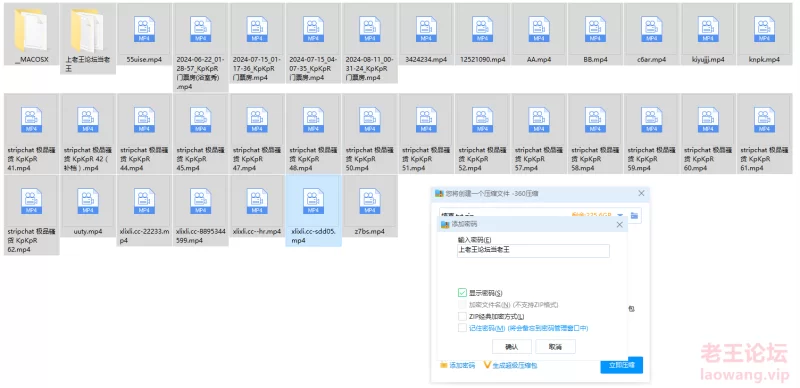Image resolution: width=800 pixels, height=388 pixels.
Task: Select the uuty.mp4 file icon
Action: coord(88,201)
